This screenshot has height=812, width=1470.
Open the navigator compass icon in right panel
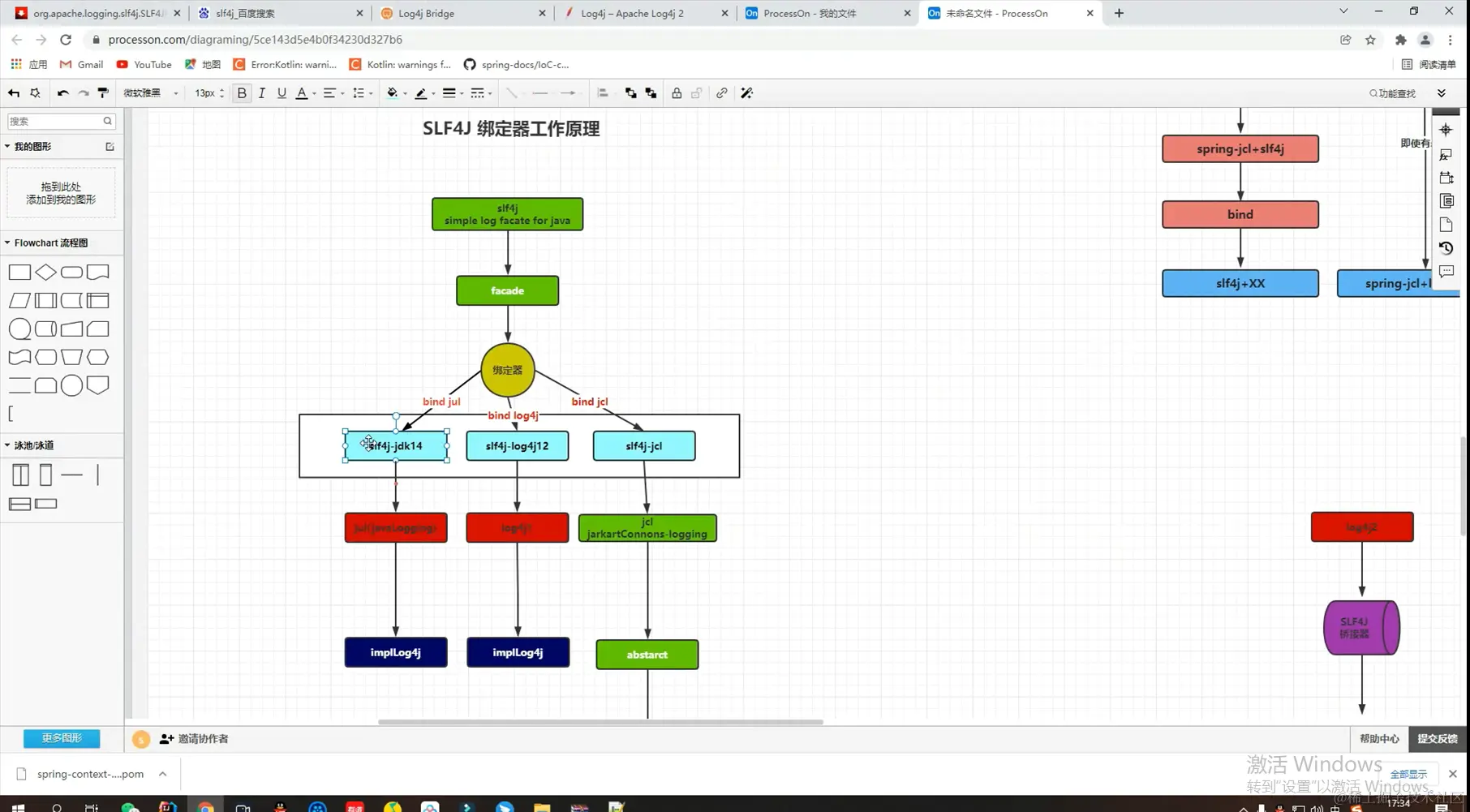[1446, 130]
